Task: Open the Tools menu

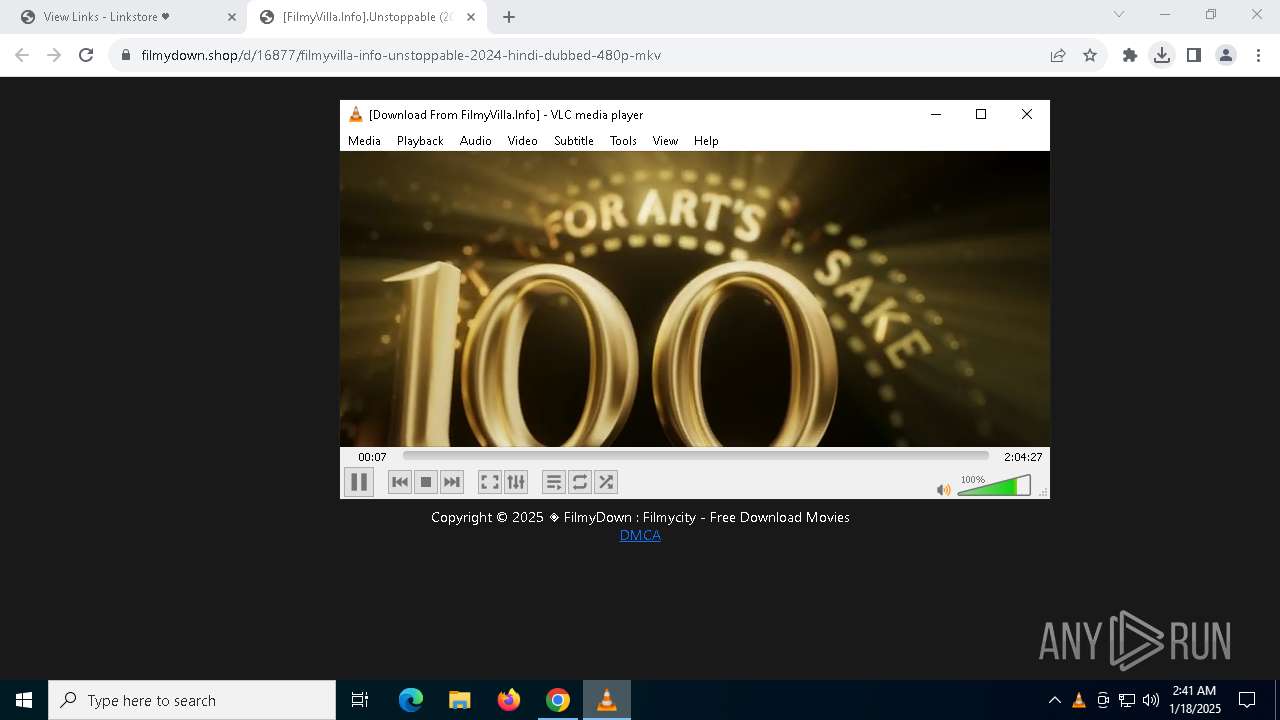Action: 623,141
